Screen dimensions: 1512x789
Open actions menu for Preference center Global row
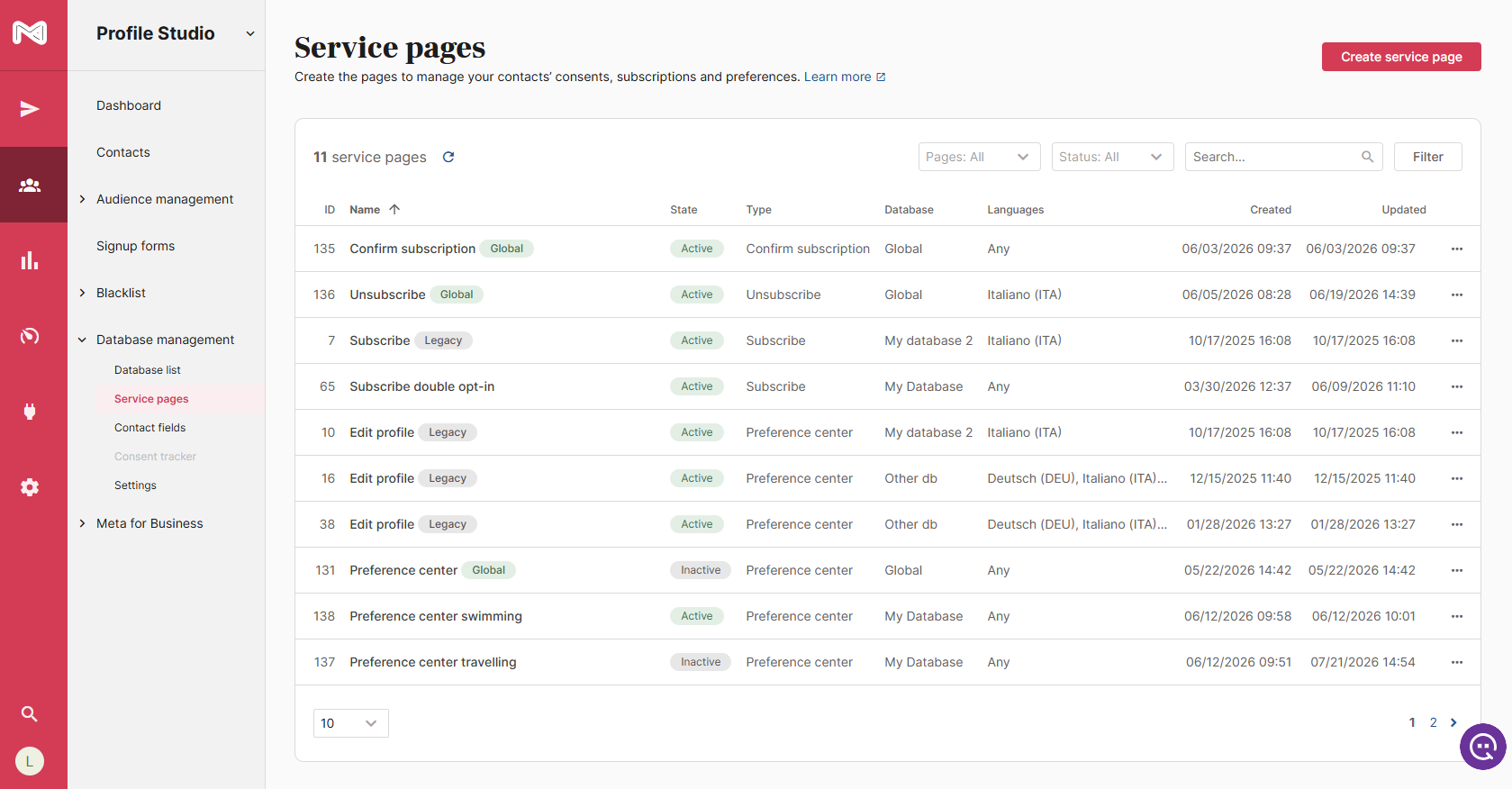click(1457, 570)
